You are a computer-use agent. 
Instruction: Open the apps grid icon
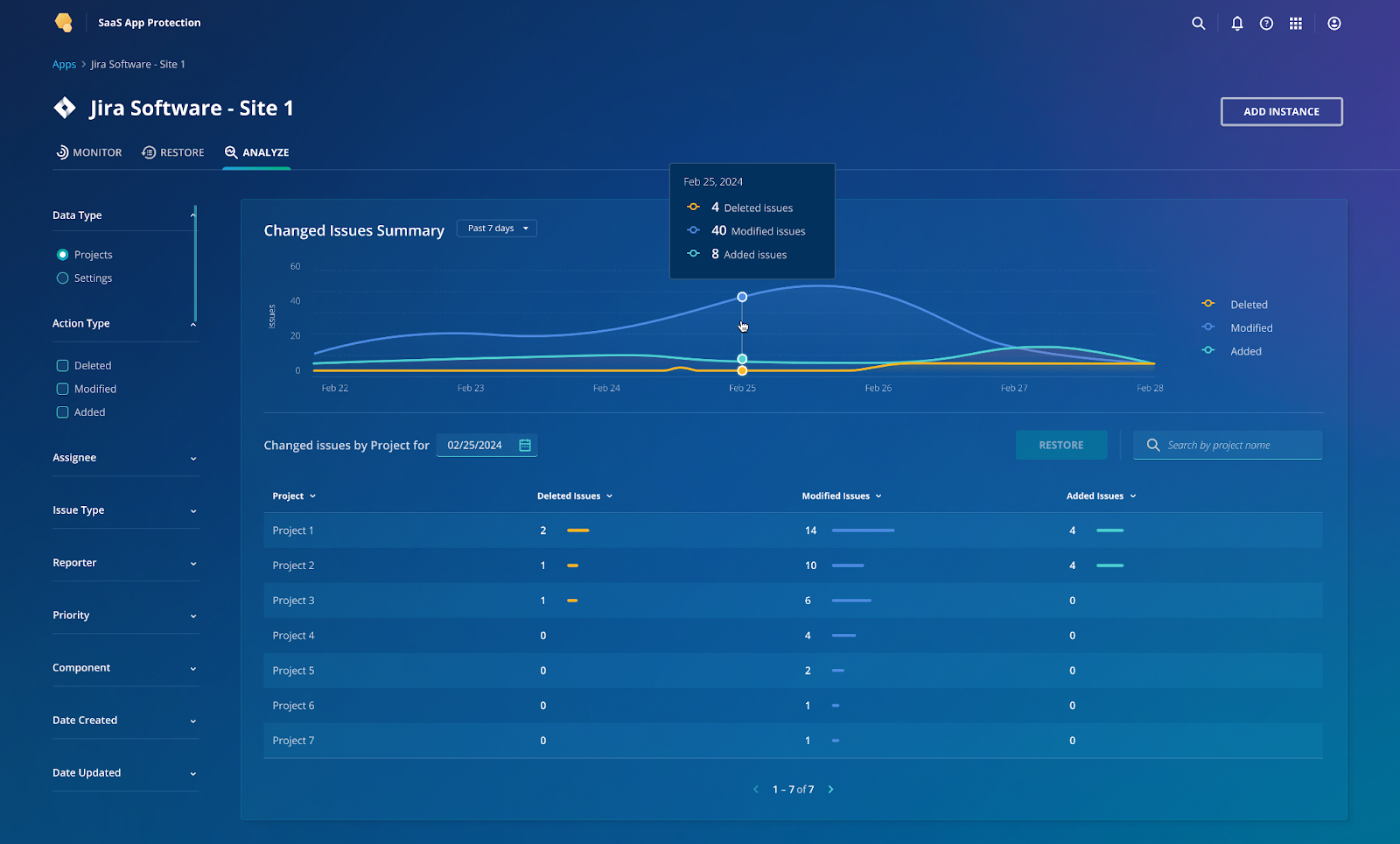[x=1296, y=24]
